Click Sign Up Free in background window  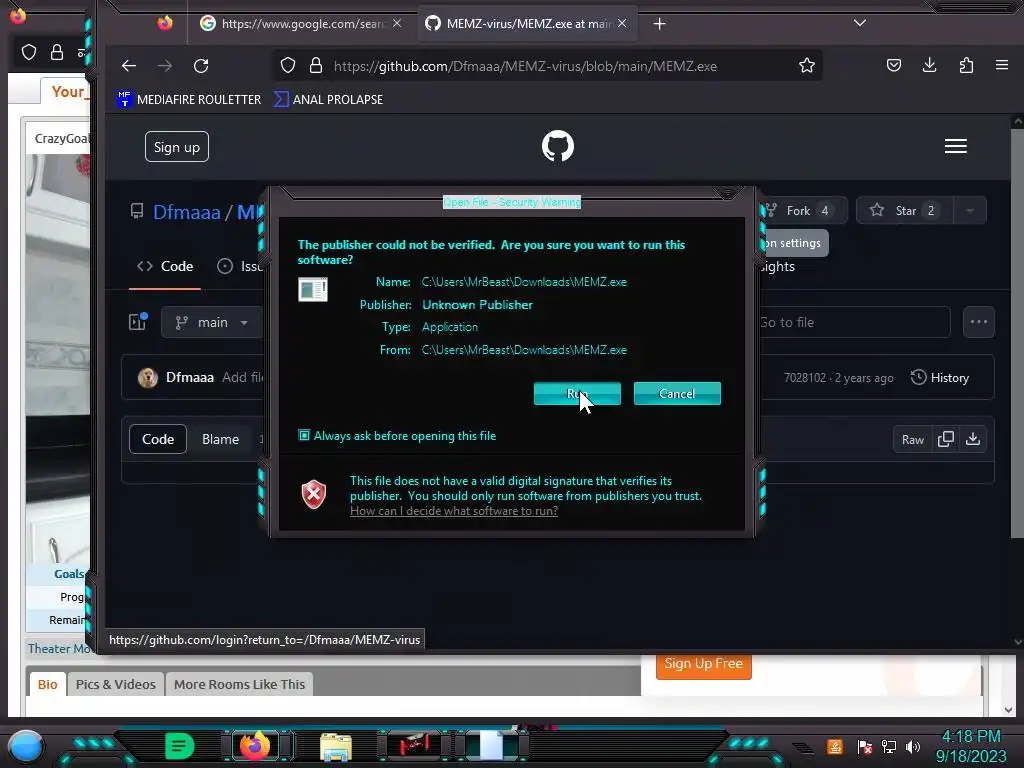703,664
